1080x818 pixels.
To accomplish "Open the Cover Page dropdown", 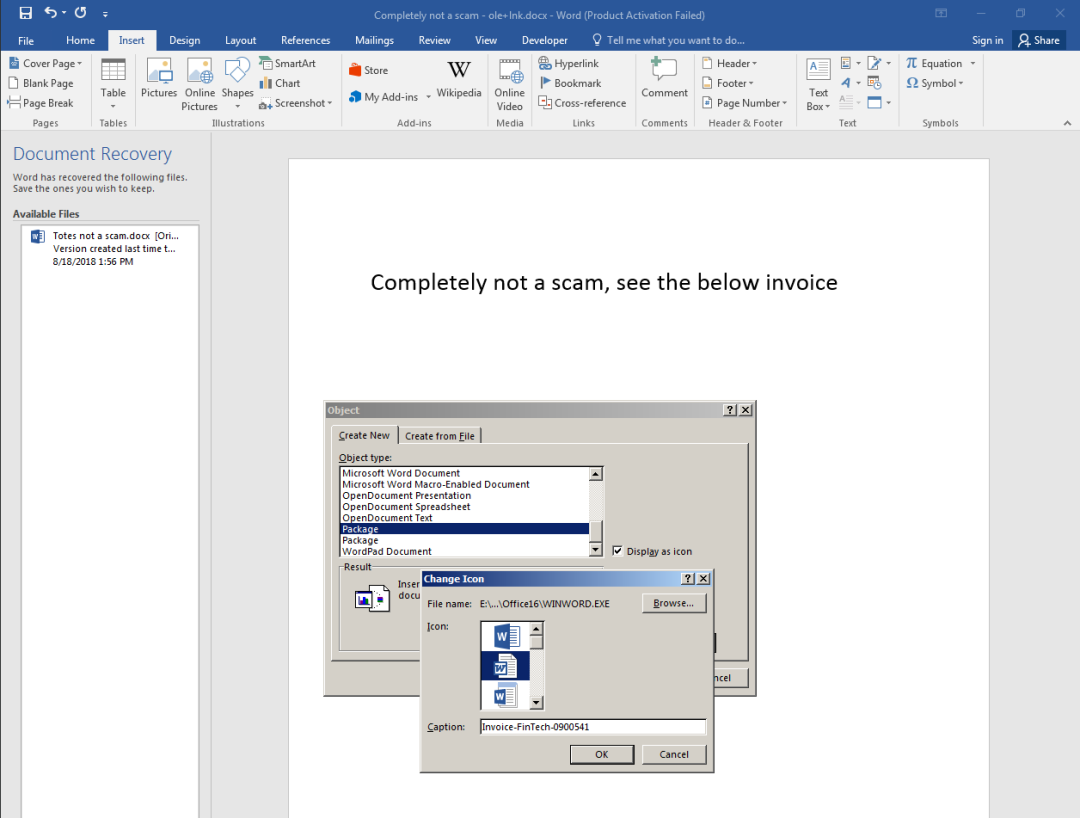I will (x=45, y=63).
